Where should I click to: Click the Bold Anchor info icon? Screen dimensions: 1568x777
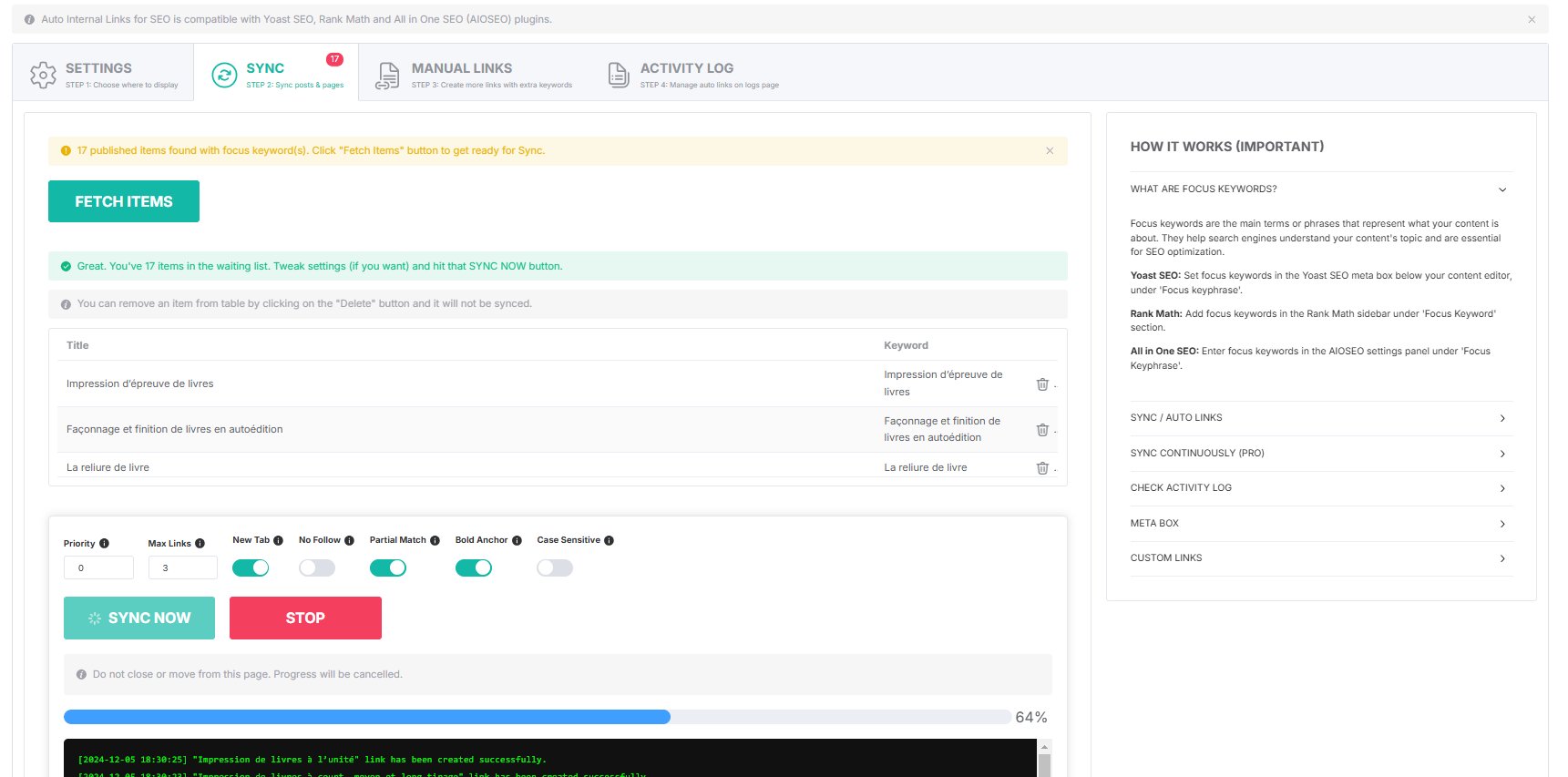tap(517, 540)
